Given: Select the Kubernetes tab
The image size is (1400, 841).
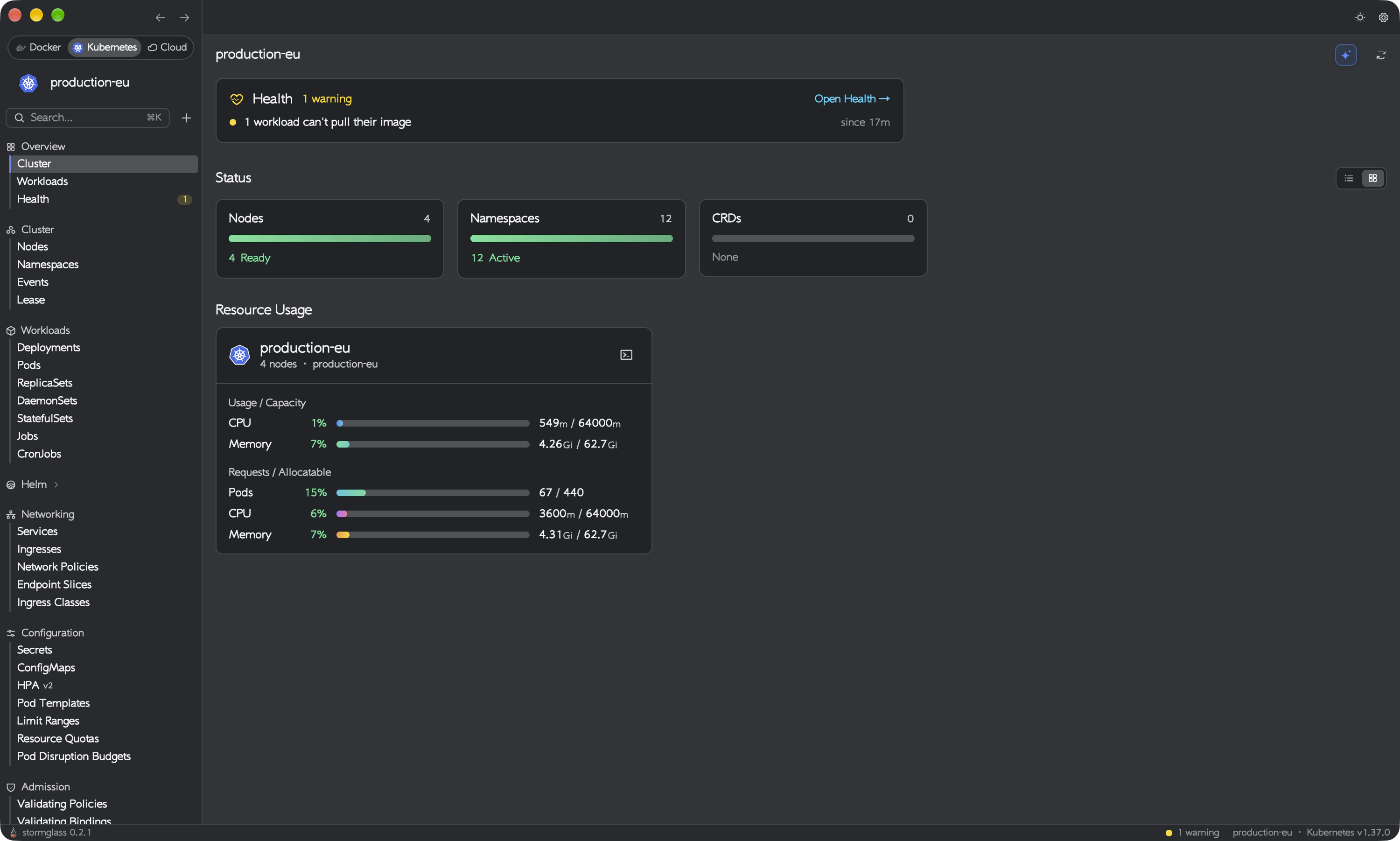Looking at the screenshot, I should click(x=105, y=48).
